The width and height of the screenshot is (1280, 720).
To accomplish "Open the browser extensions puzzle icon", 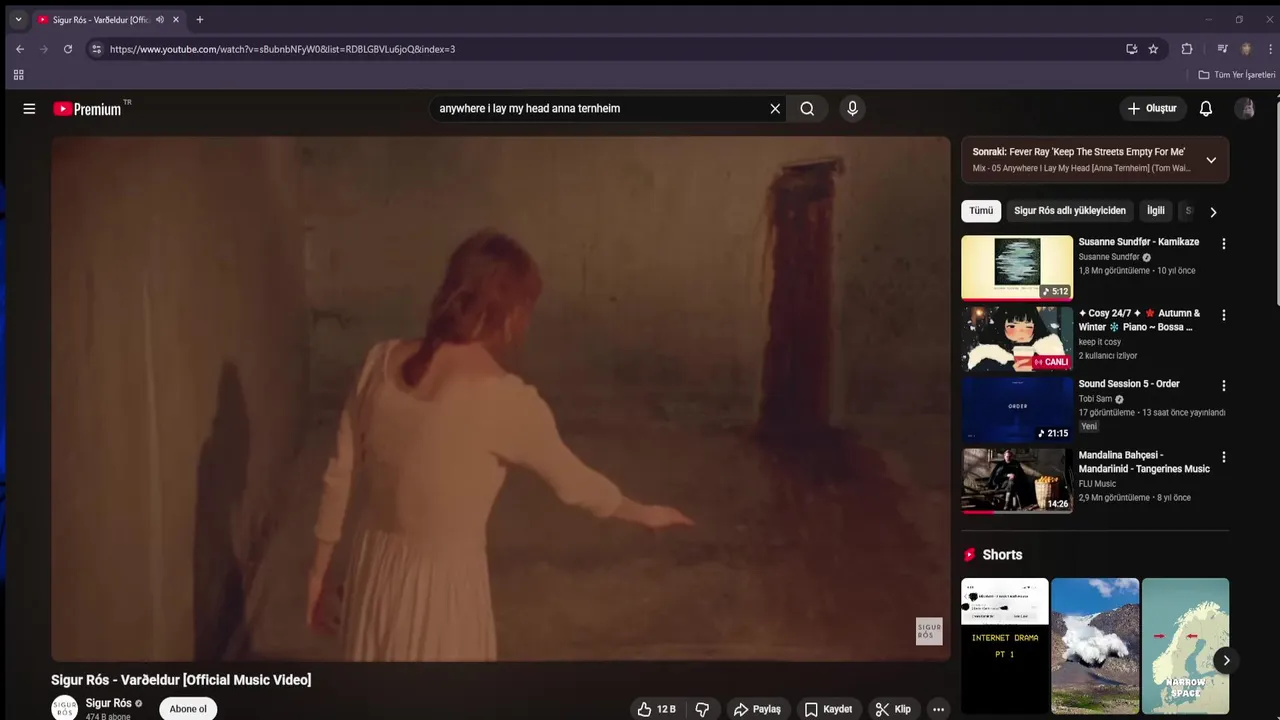I will coord(1187,49).
